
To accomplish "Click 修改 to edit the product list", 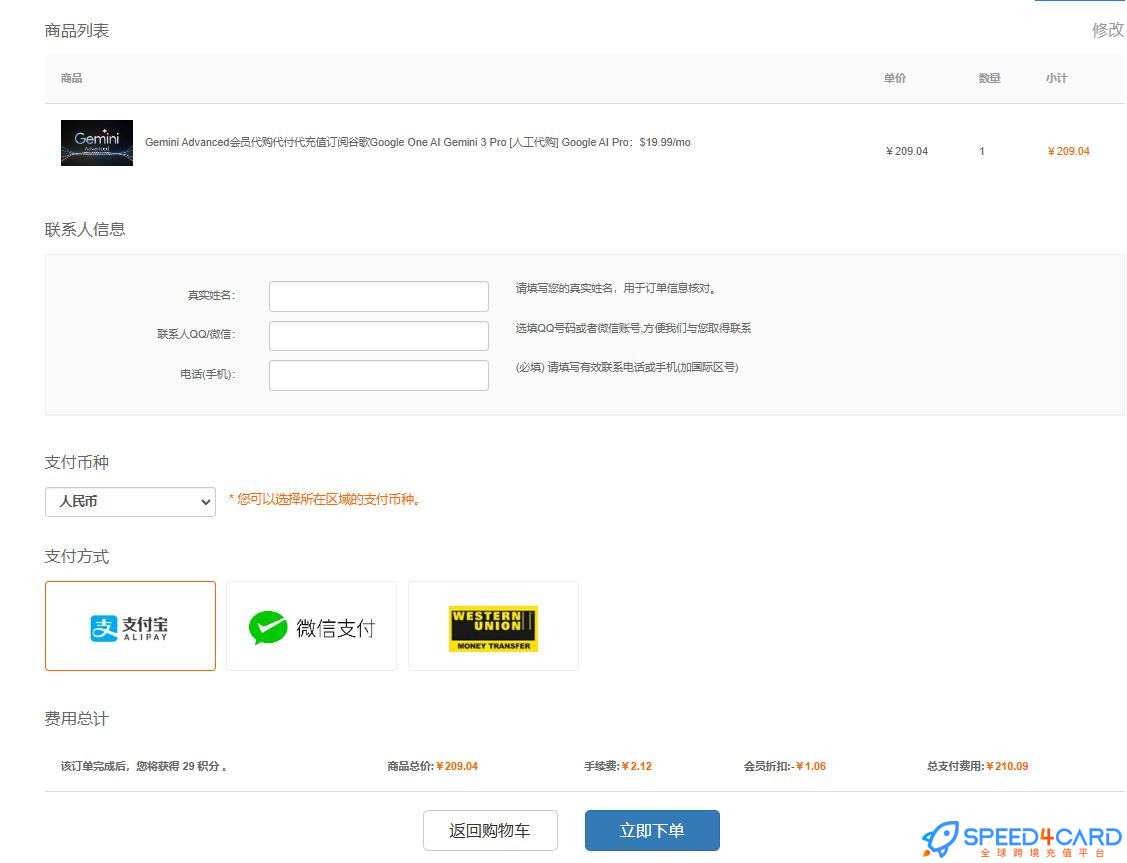I will [x=1106, y=31].
